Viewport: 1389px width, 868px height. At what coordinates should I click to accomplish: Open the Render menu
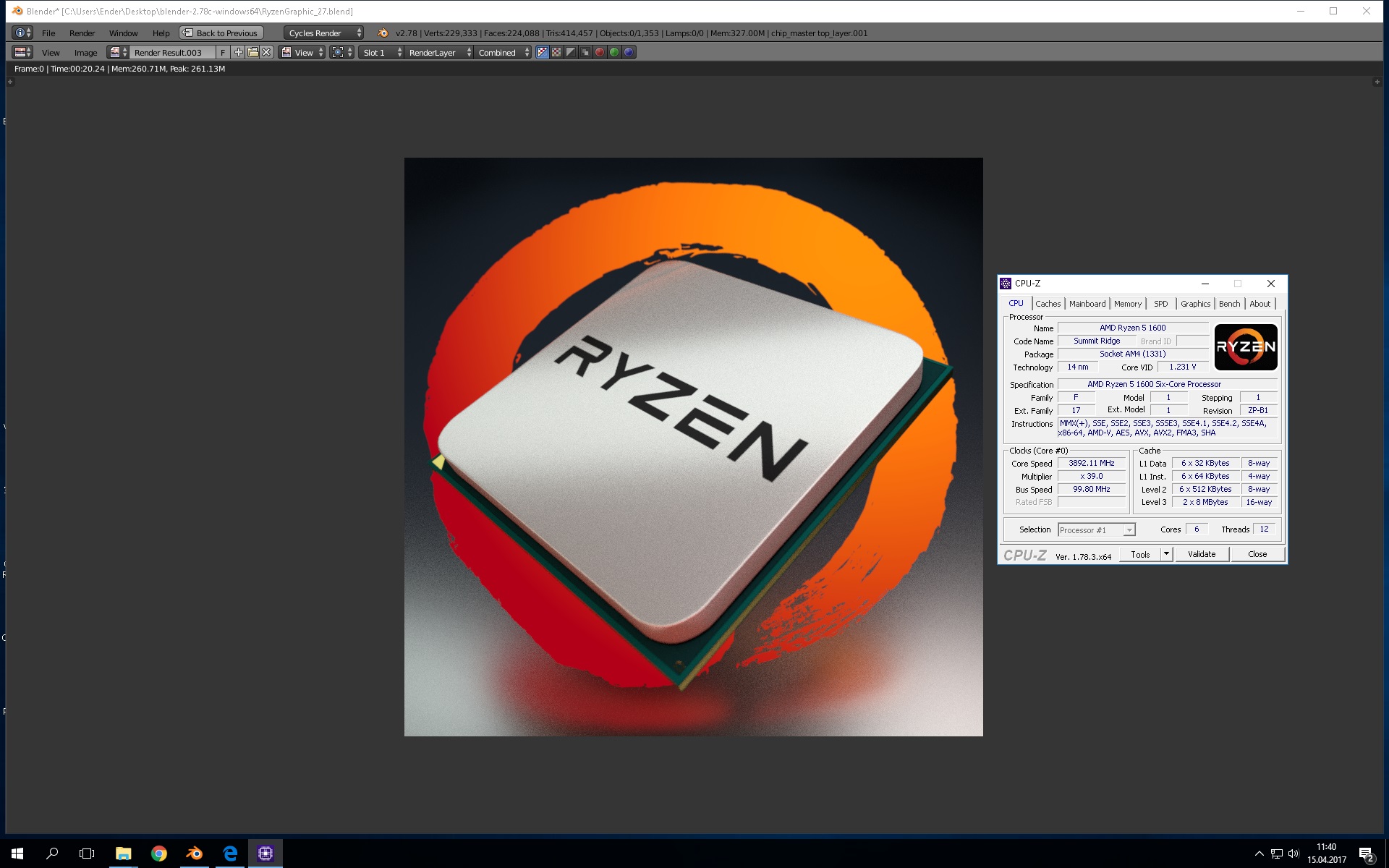pos(82,33)
